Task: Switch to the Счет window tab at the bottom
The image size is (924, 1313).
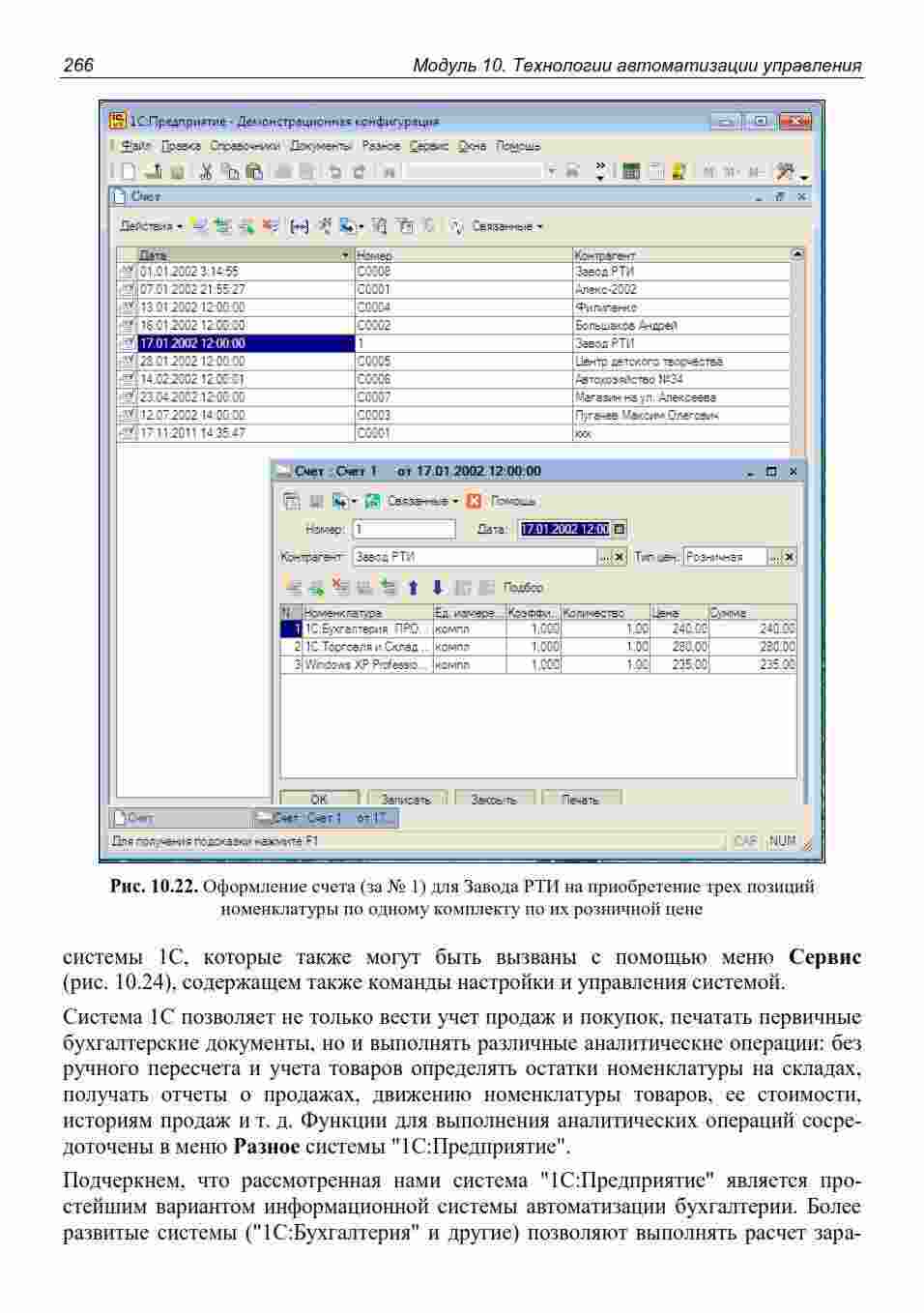Action: (x=181, y=818)
